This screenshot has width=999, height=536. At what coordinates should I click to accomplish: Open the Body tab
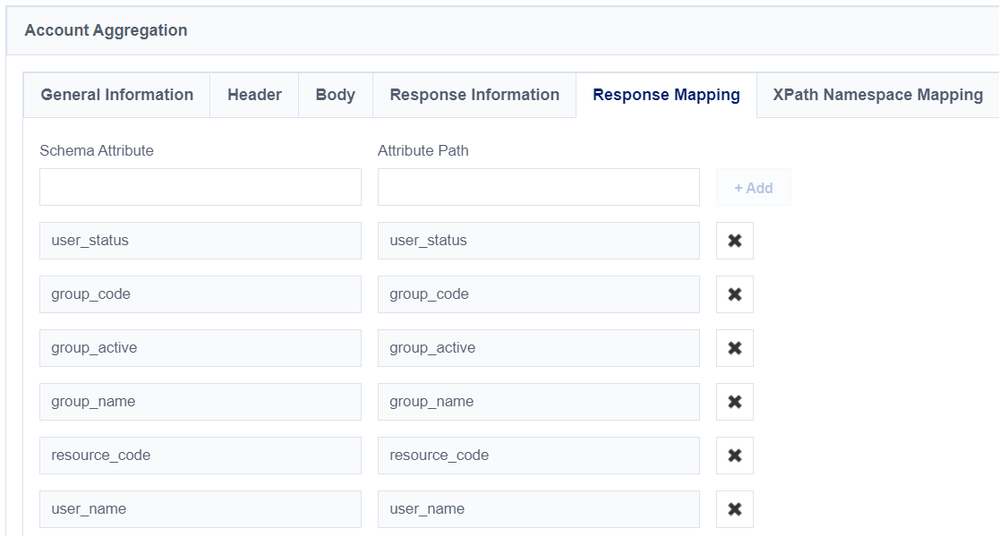(335, 95)
